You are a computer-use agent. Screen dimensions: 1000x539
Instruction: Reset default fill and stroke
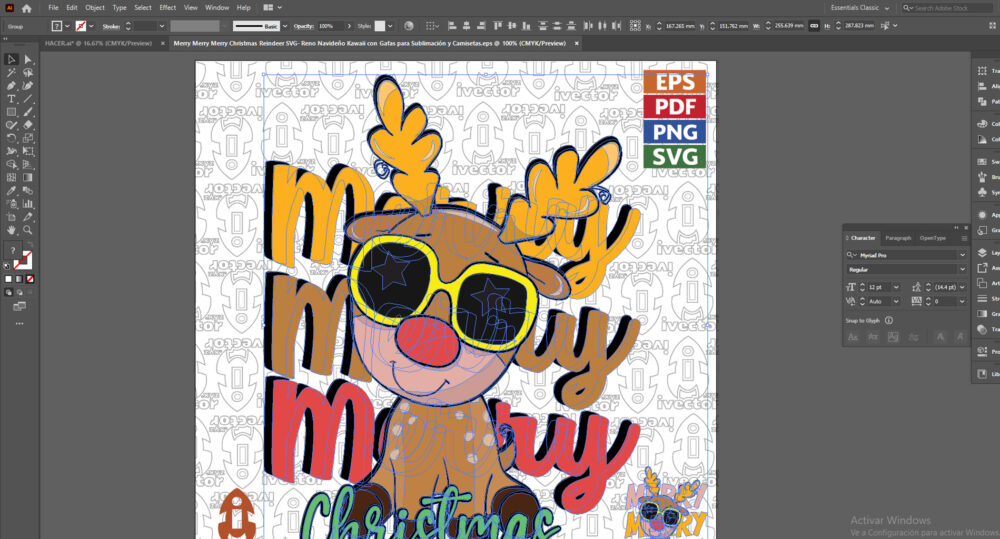click(x=7, y=265)
